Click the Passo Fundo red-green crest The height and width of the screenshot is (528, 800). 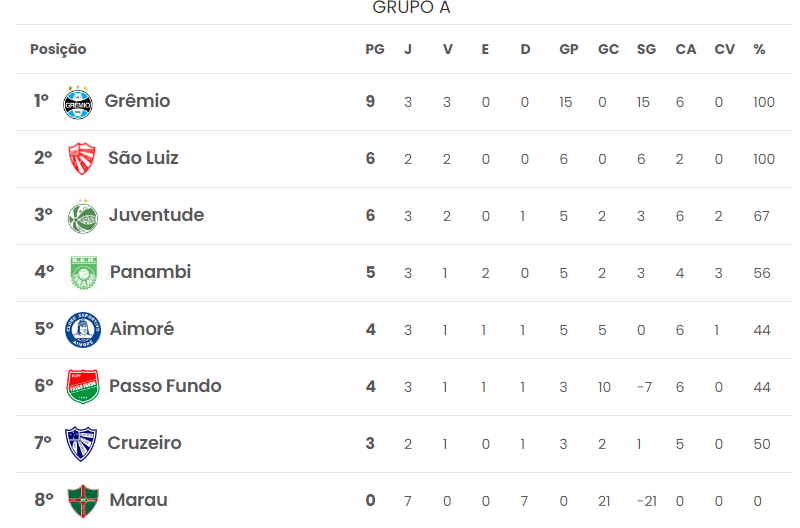point(83,387)
